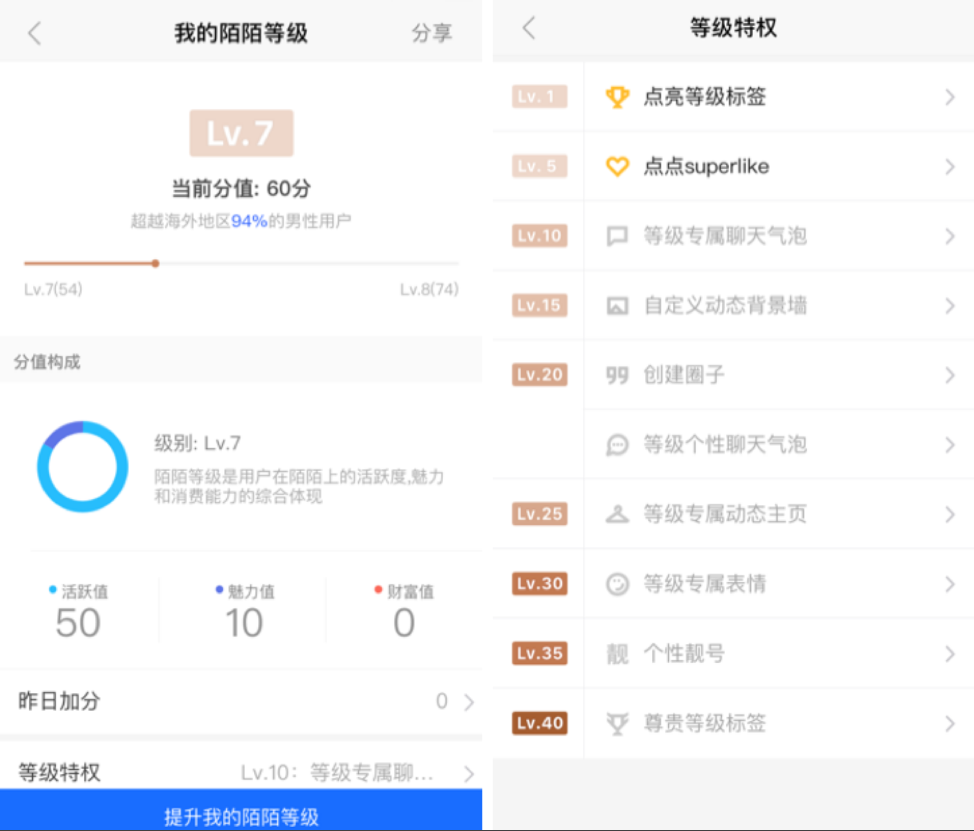Click hanger icon for 等级专属动态主页
This screenshot has width=974, height=831.
pos(617,514)
